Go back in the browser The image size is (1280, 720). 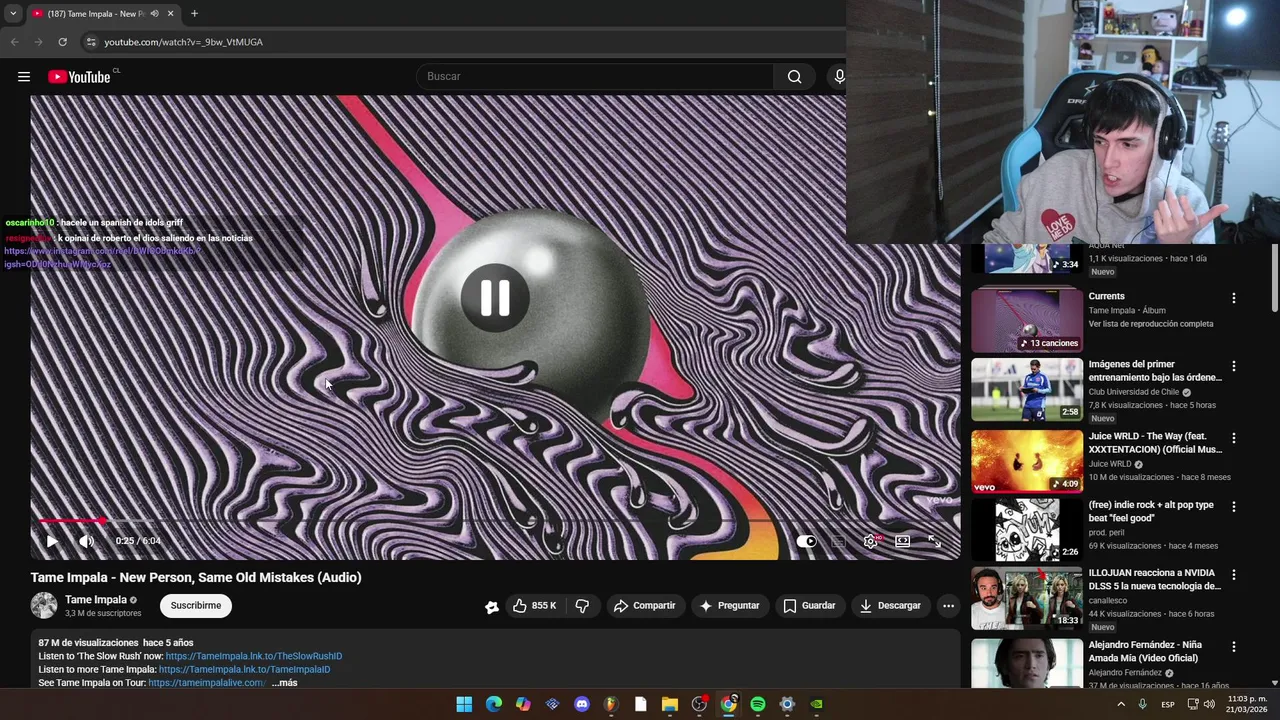click(14, 42)
